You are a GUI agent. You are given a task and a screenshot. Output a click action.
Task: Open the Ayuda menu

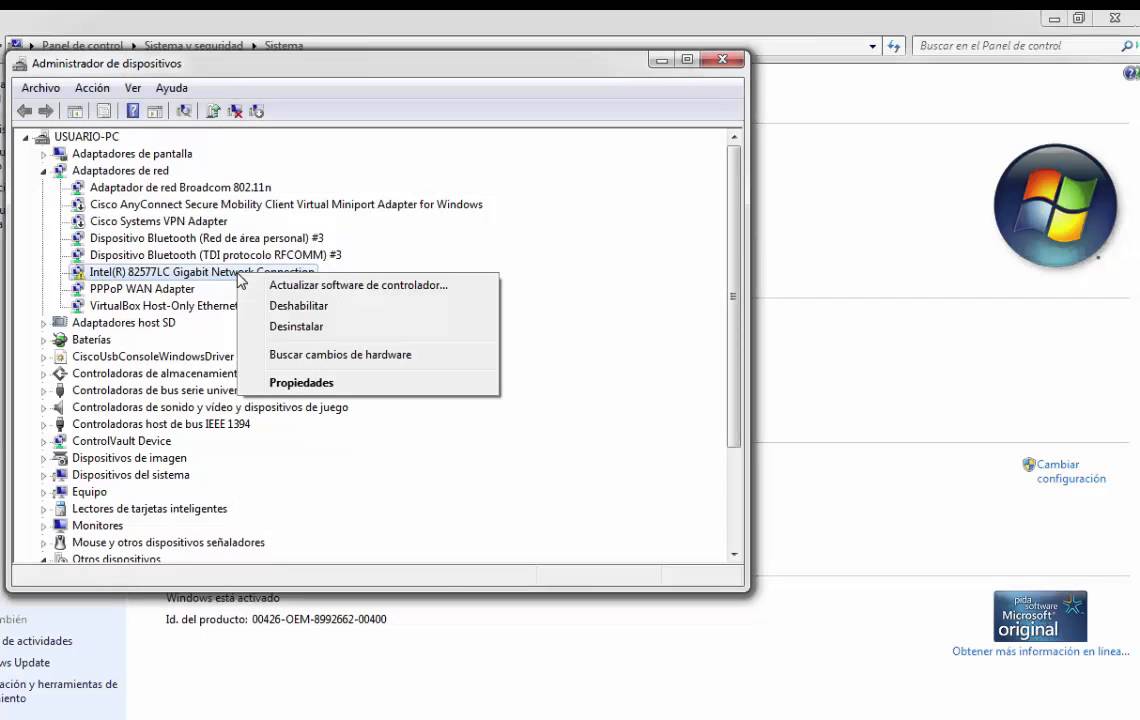coord(172,88)
